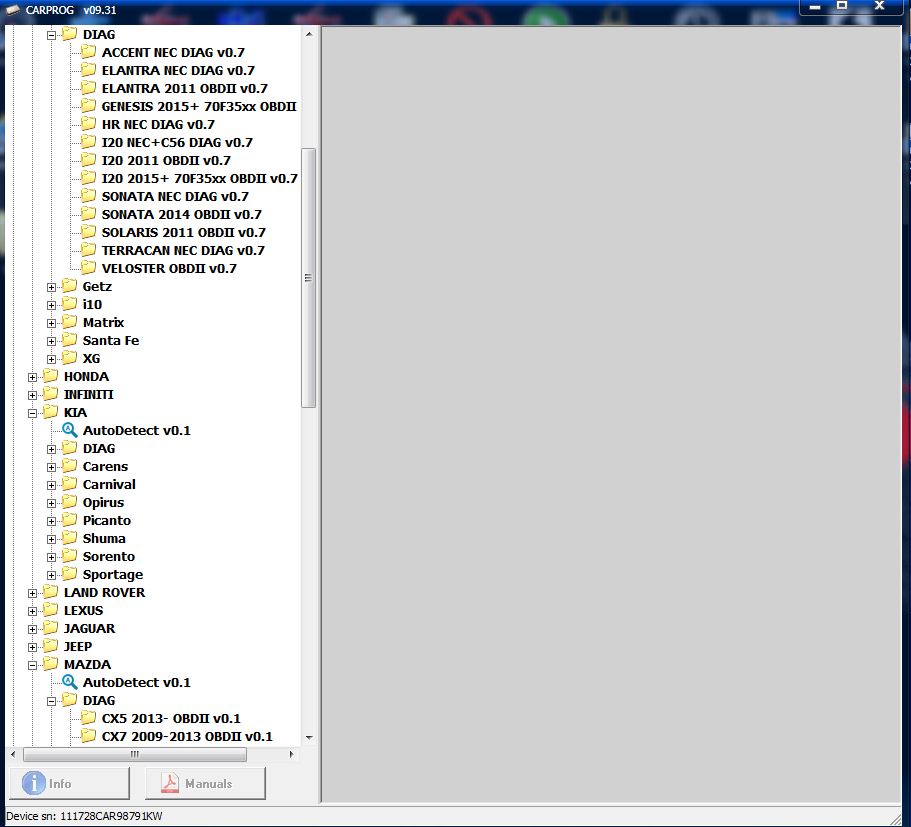
Task: Expand the Carens folder
Action: 52,467
